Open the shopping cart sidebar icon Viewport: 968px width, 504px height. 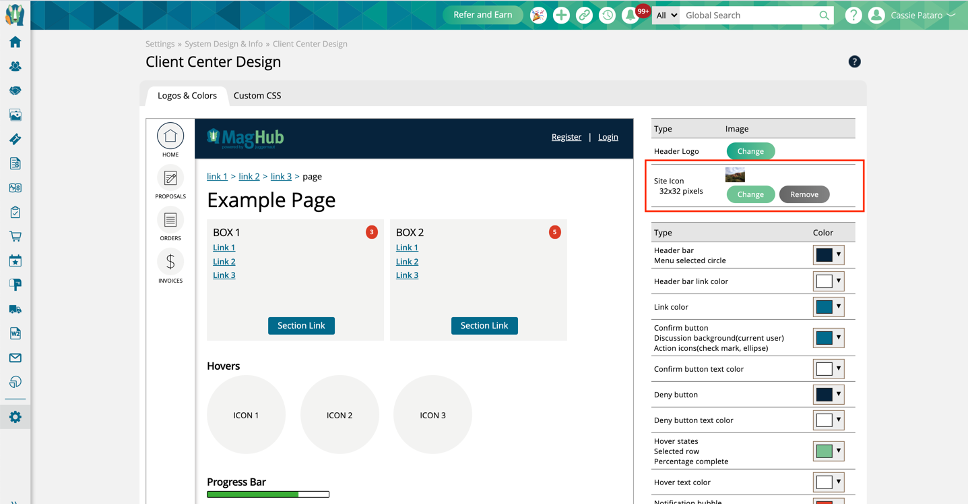(15, 237)
